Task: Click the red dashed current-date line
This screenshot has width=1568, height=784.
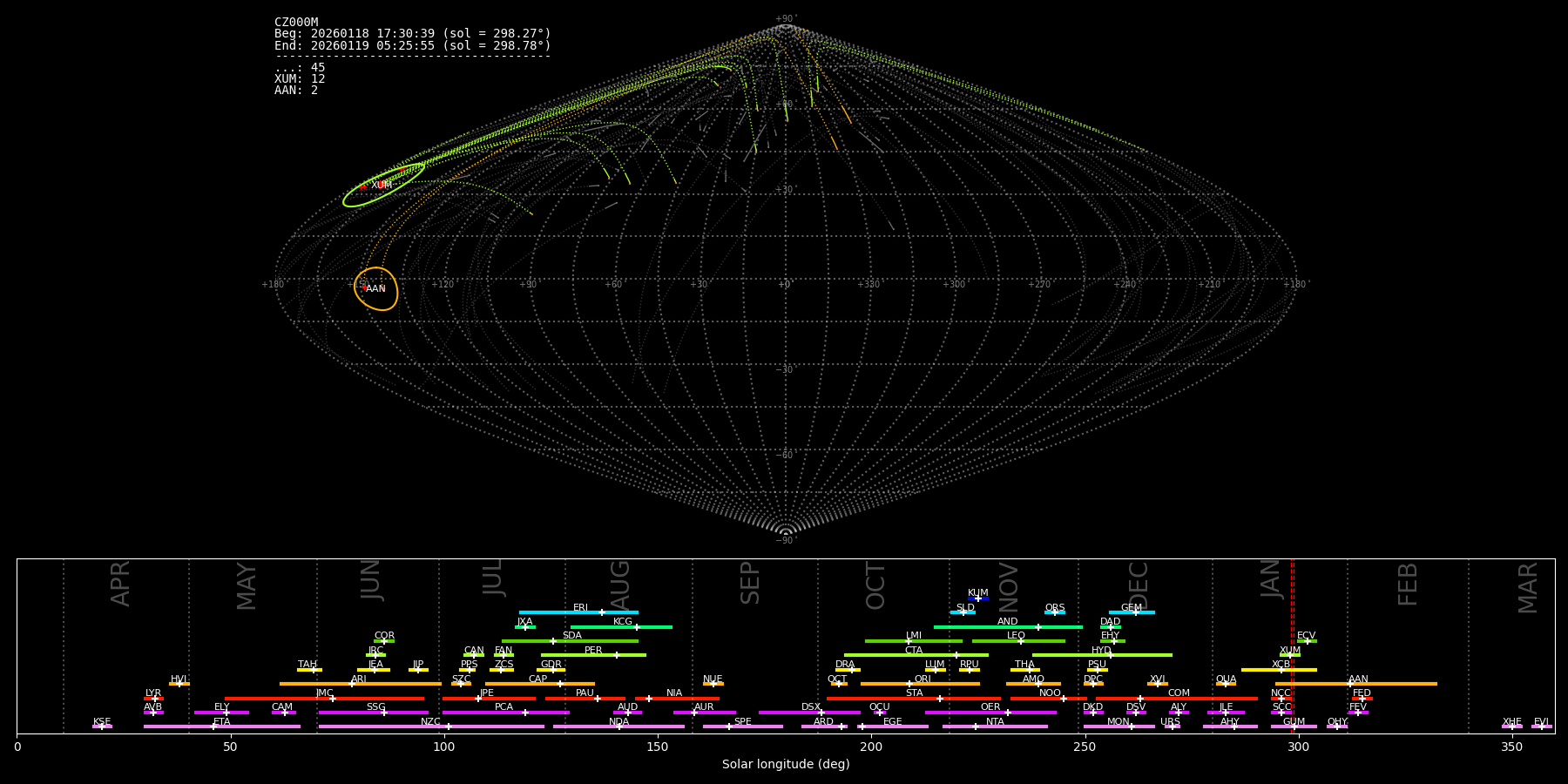Action: [1292, 645]
